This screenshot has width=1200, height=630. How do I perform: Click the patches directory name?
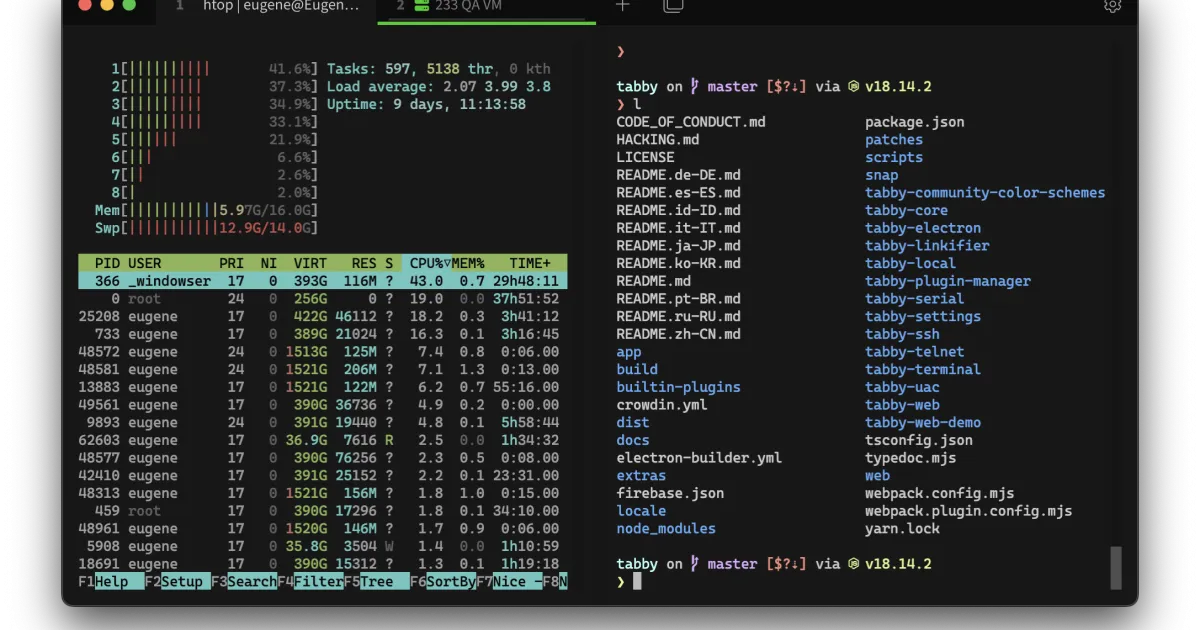click(894, 140)
